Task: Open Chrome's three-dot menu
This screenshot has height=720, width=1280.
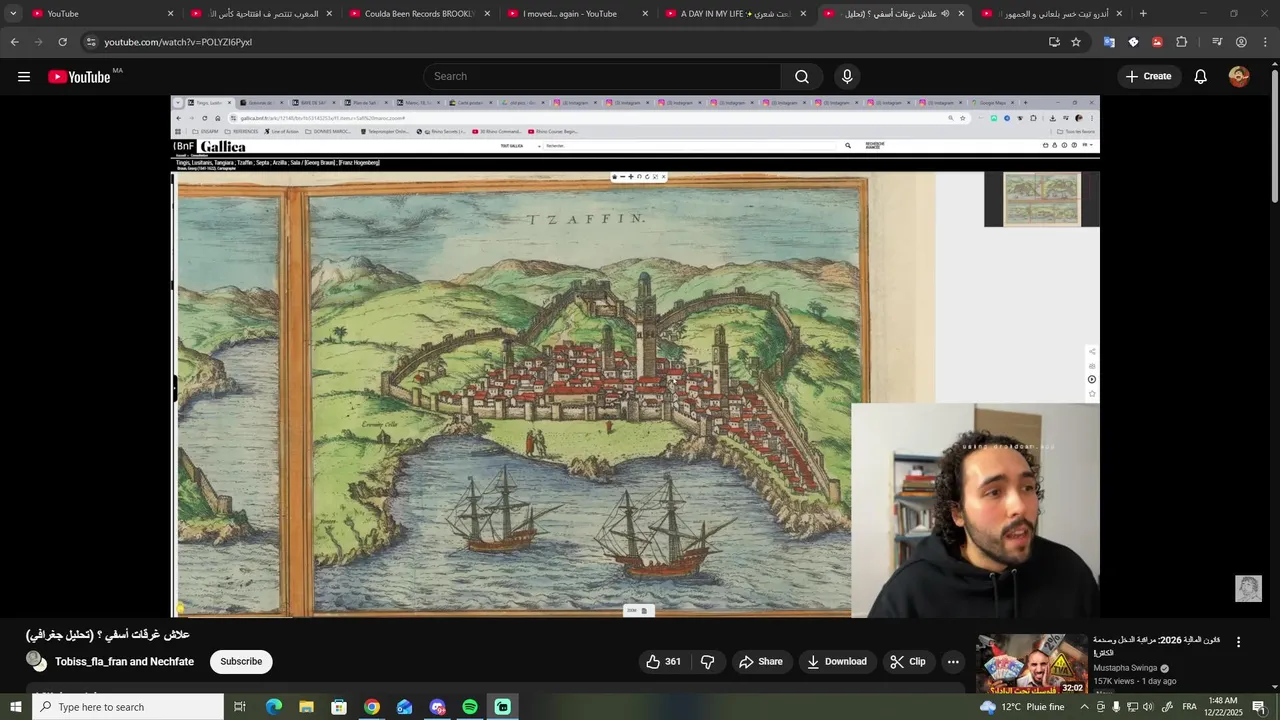Action: (1265, 42)
